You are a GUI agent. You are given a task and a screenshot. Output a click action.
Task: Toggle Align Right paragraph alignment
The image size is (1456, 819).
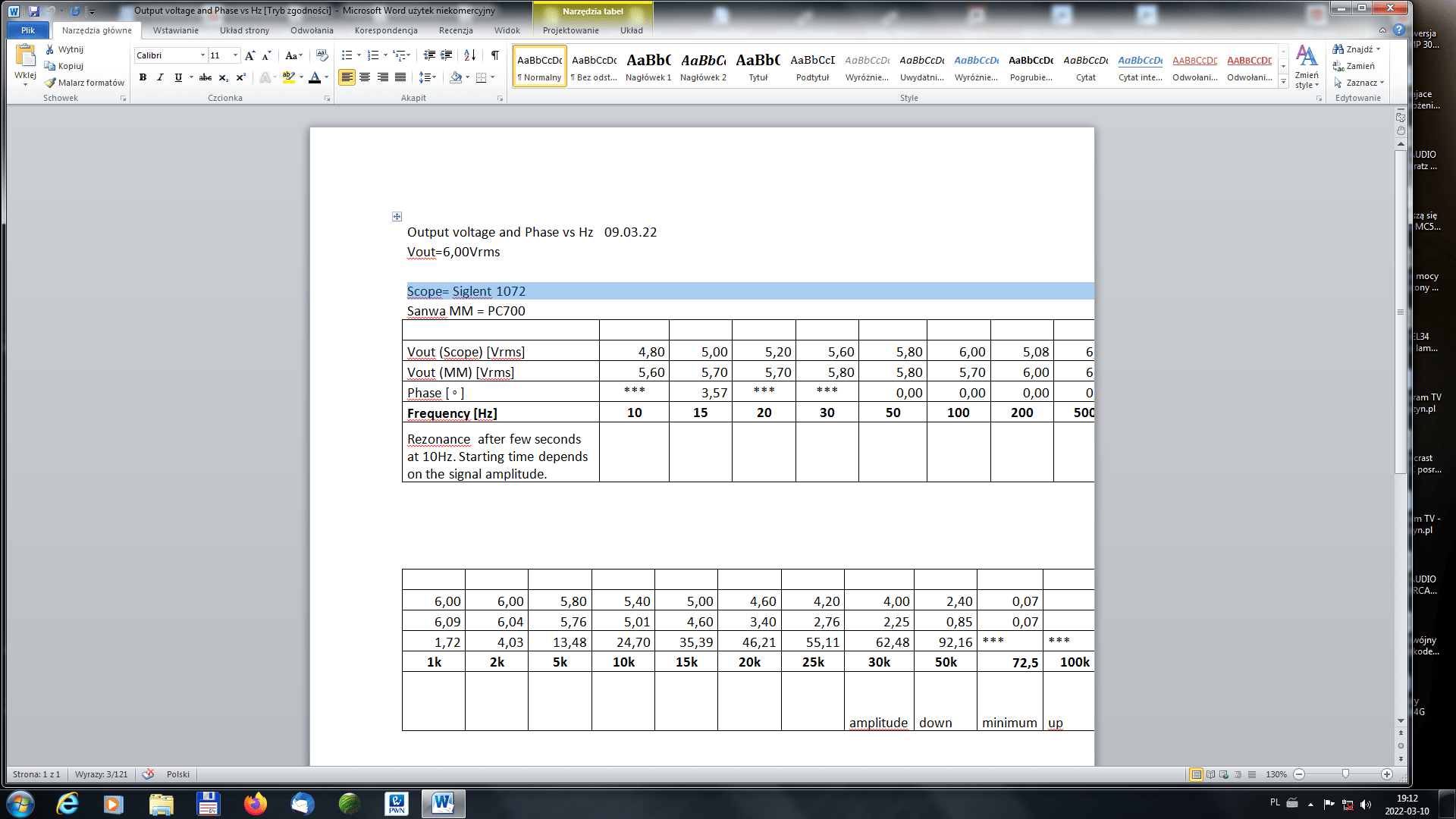click(x=382, y=77)
